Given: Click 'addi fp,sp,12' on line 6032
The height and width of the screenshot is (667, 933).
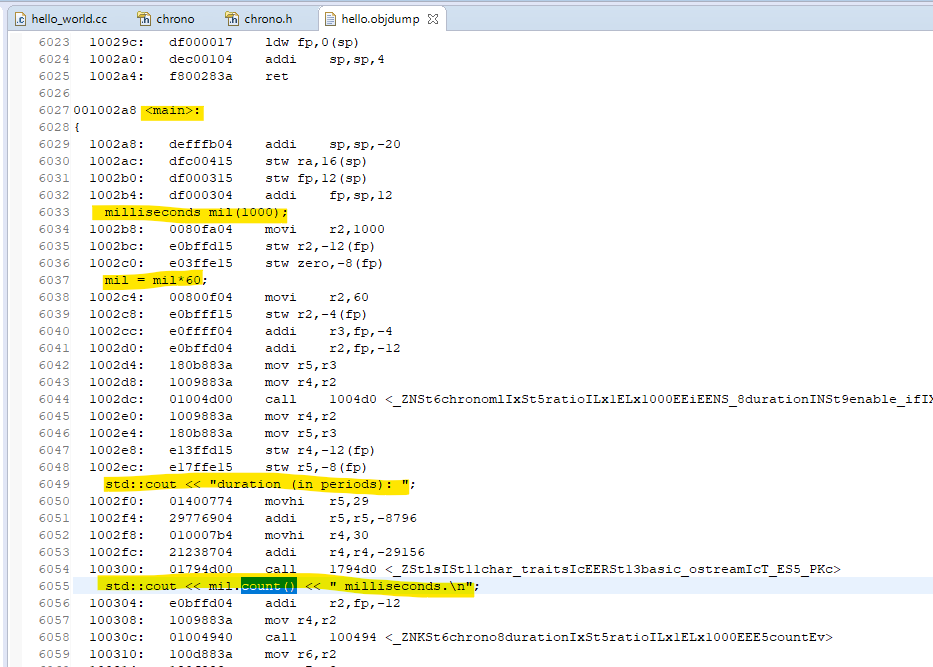Looking at the screenshot, I should [329, 196].
